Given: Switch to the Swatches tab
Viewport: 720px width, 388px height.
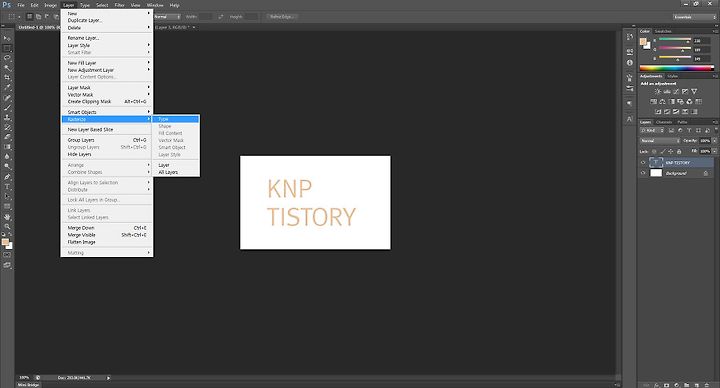Looking at the screenshot, I should 663,31.
